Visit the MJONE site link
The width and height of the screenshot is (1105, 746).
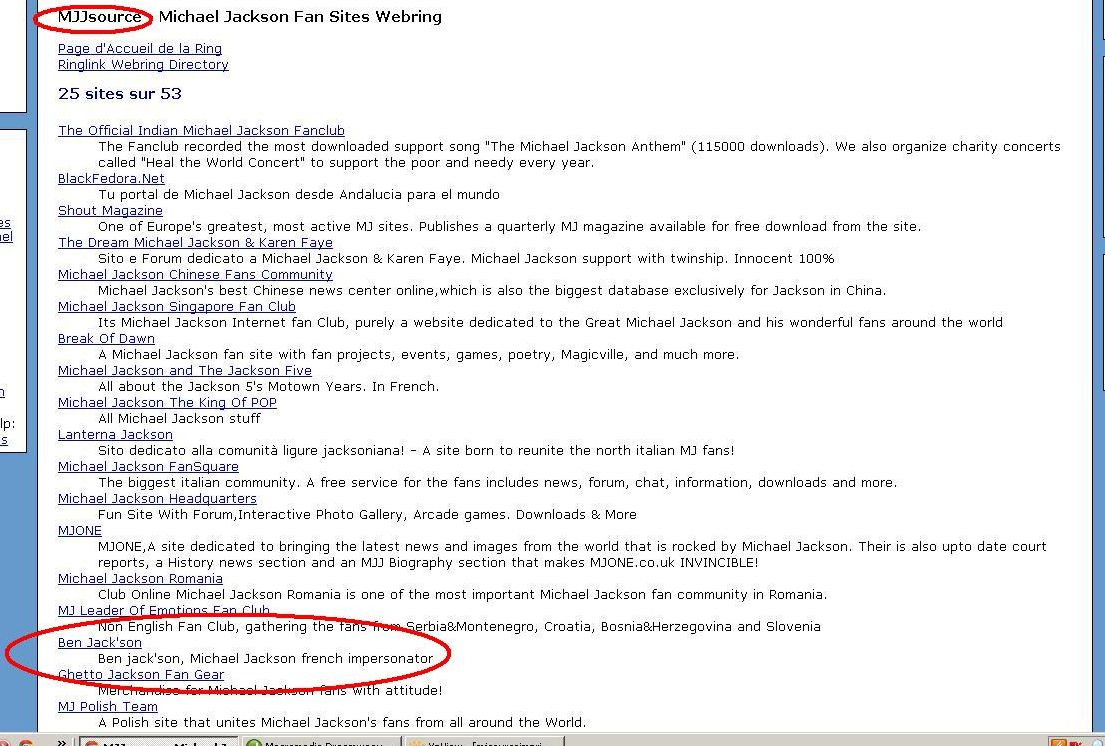coord(80,530)
